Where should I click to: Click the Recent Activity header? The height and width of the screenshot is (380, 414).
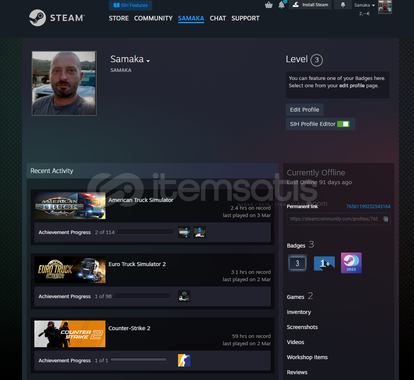(152, 171)
